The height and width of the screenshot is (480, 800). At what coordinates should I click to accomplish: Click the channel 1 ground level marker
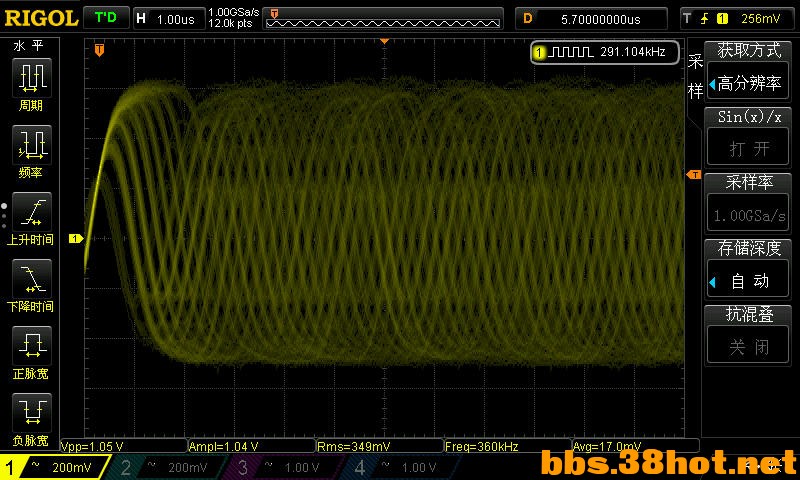point(76,238)
